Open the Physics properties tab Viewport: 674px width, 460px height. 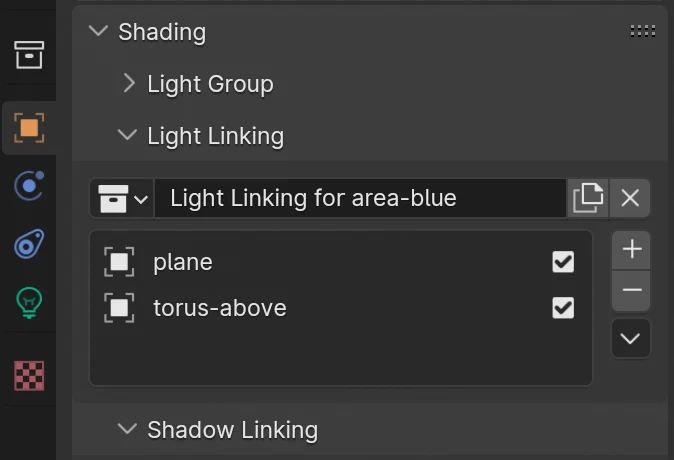click(29, 186)
